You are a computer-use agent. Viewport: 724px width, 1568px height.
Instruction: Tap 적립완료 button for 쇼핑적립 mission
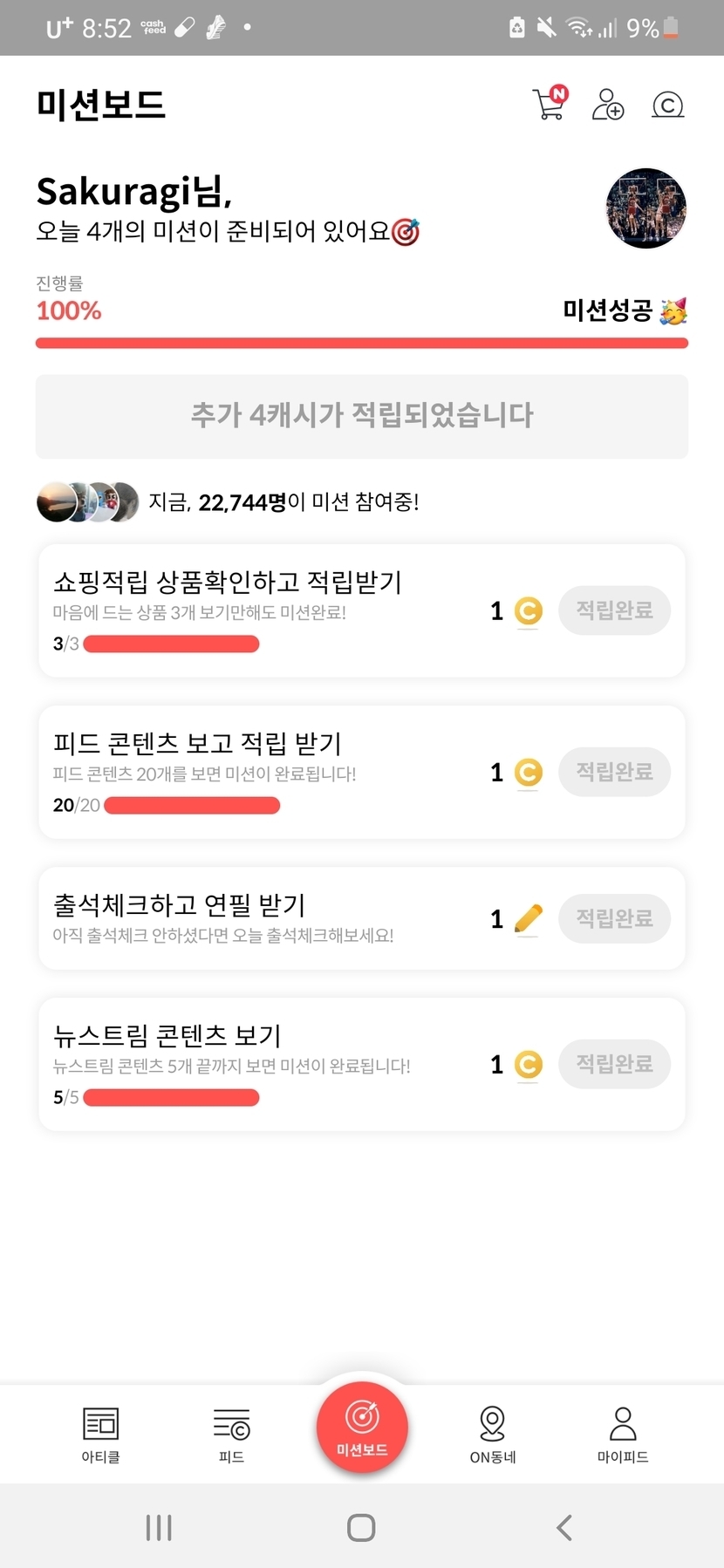click(x=614, y=610)
